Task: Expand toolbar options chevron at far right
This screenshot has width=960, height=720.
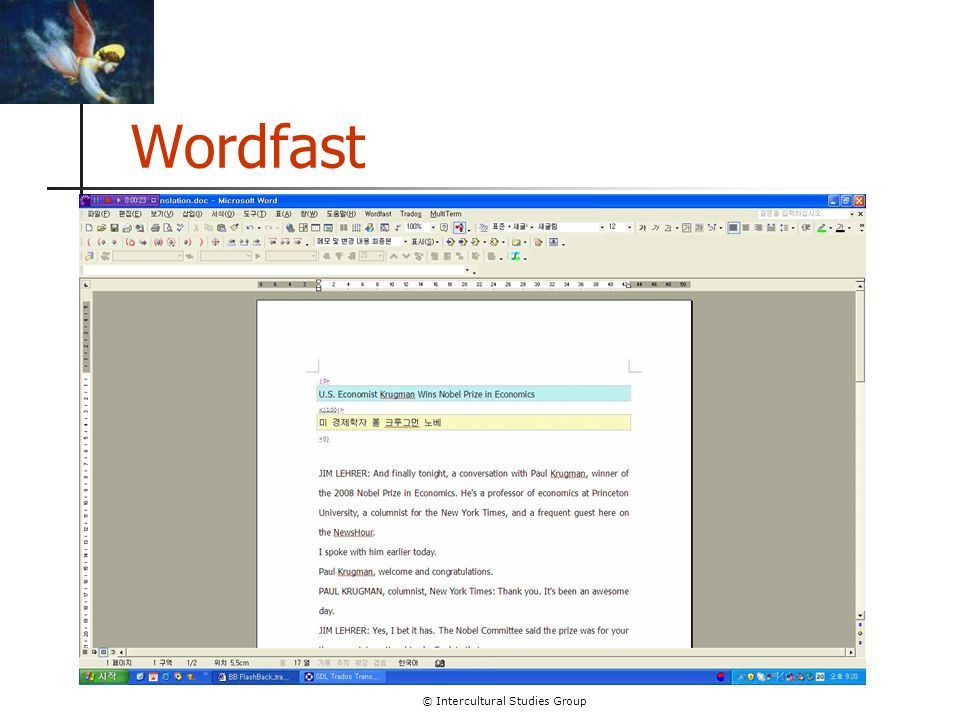Action: click(862, 227)
